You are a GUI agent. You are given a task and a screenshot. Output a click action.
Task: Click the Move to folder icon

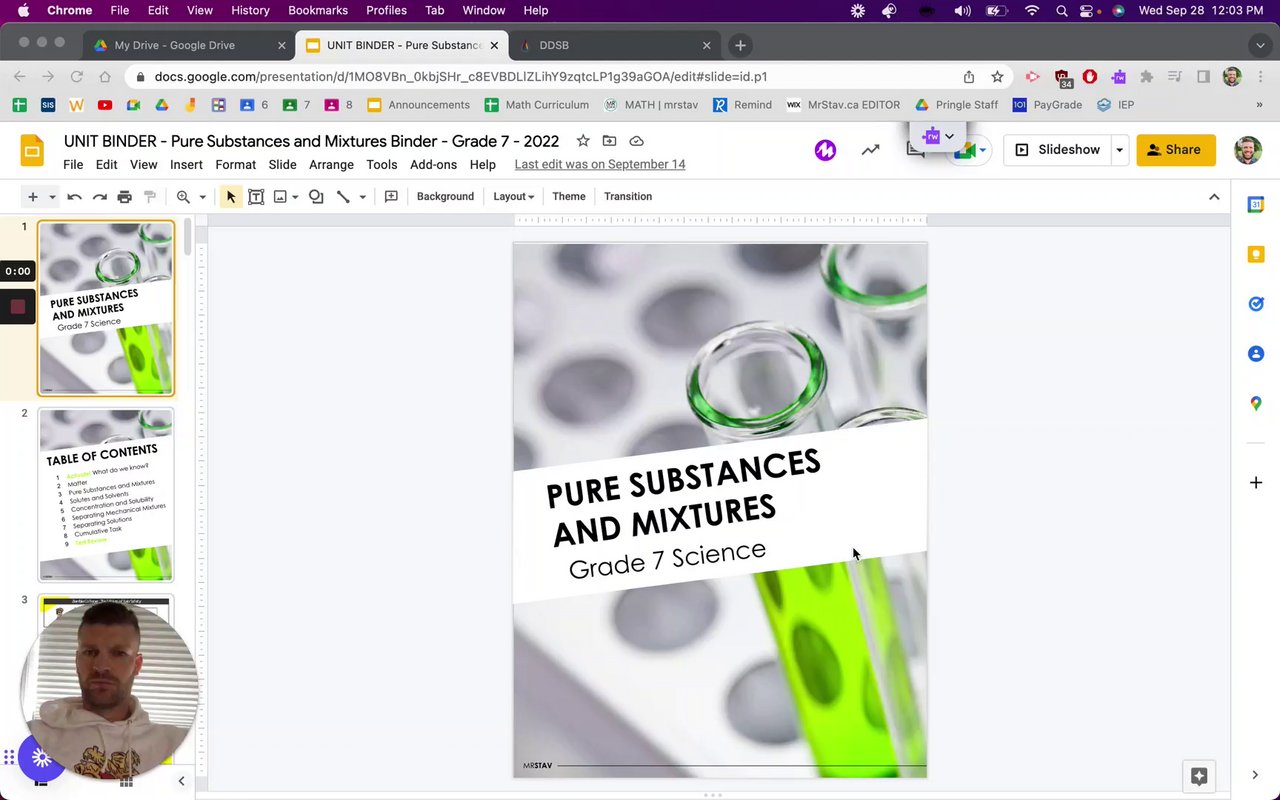click(x=609, y=141)
